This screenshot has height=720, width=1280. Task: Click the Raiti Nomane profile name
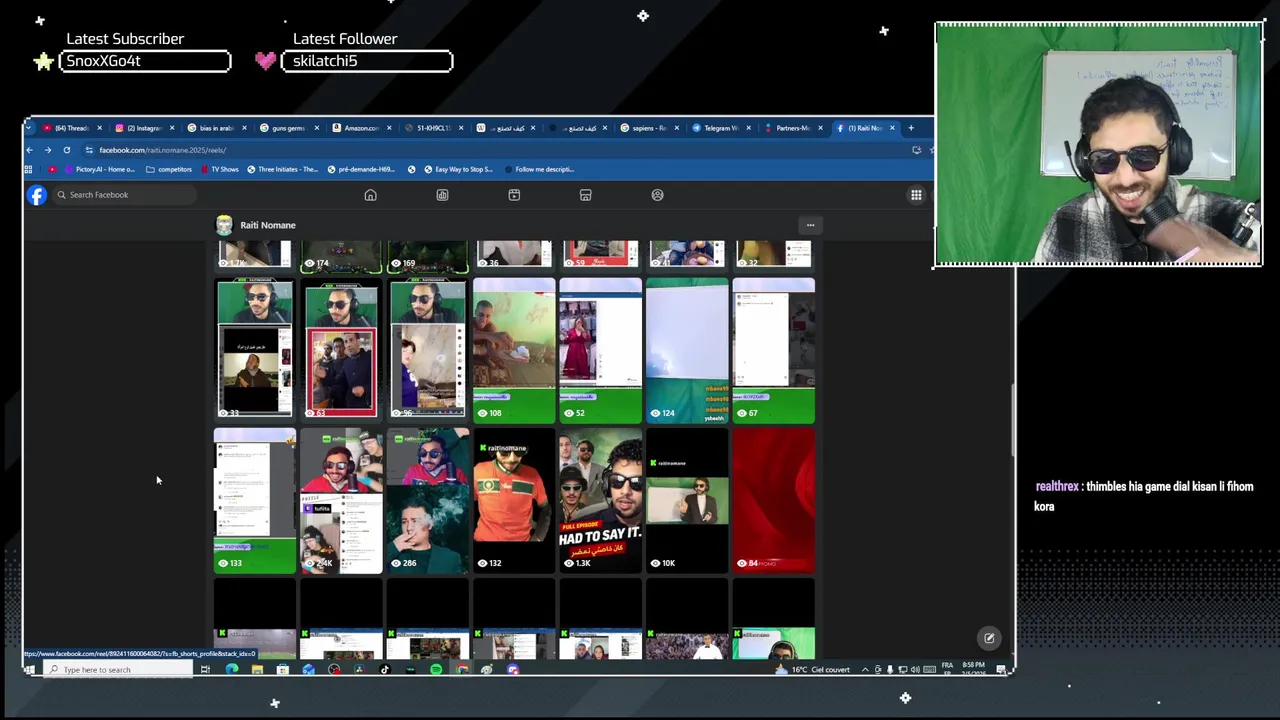point(268,225)
